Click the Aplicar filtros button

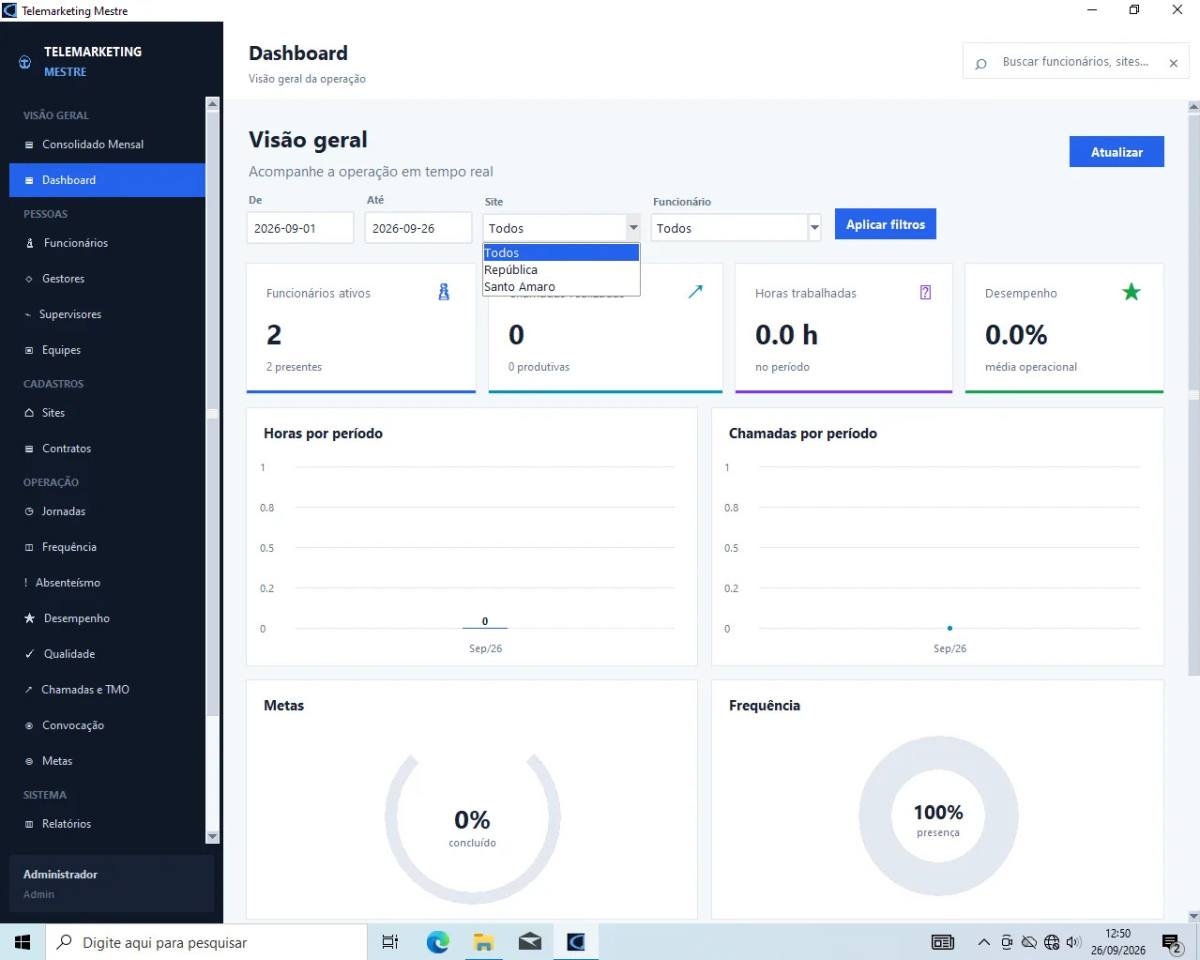[x=885, y=224]
